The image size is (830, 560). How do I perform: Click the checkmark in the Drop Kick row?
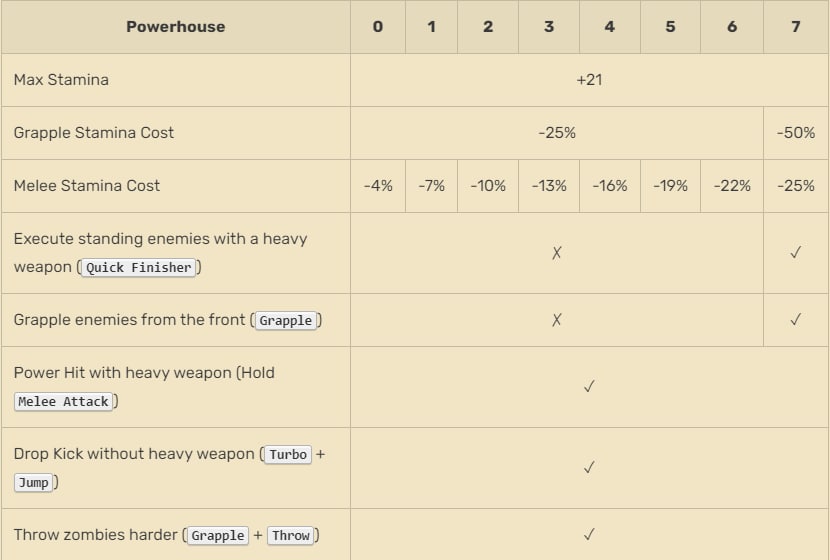pyautogui.click(x=589, y=468)
